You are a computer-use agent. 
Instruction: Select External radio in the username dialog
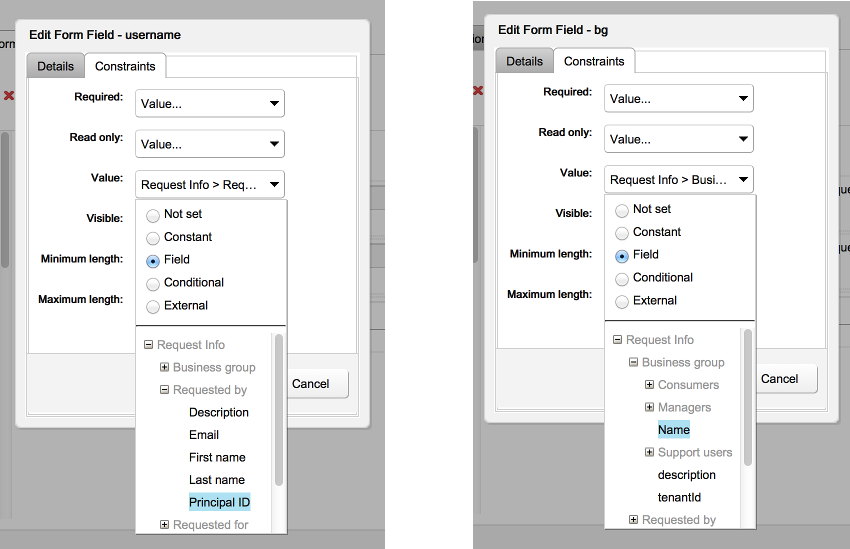tap(153, 306)
